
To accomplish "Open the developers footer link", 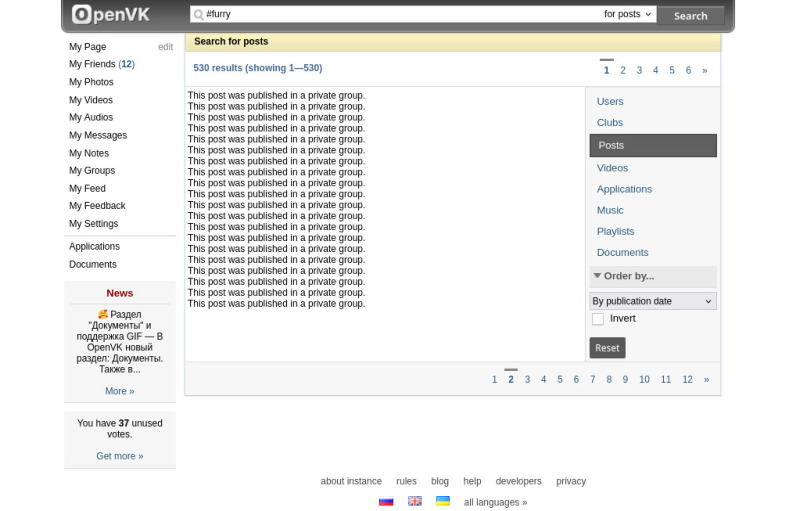I will coord(518,481).
